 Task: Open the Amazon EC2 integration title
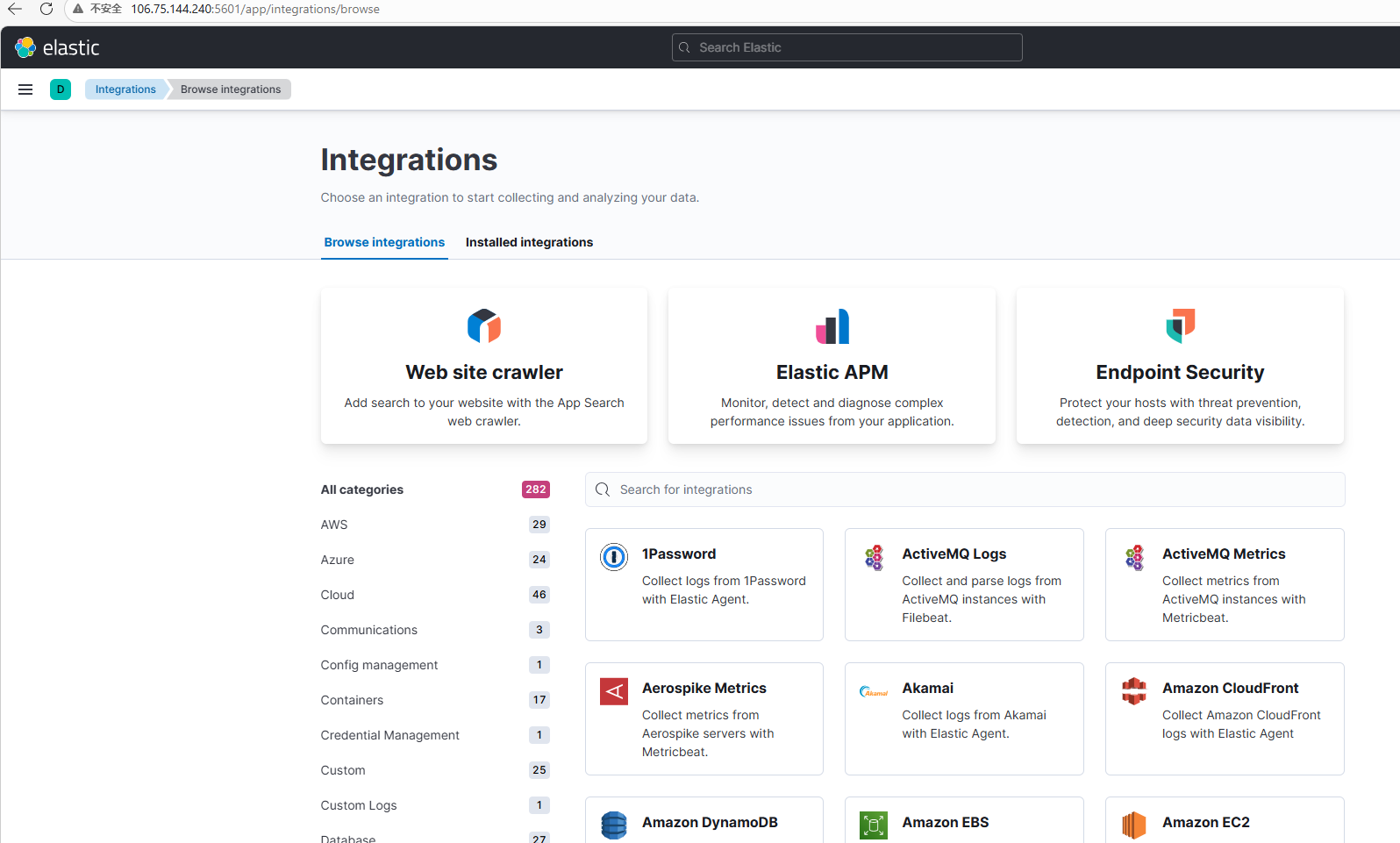click(1206, 822)
